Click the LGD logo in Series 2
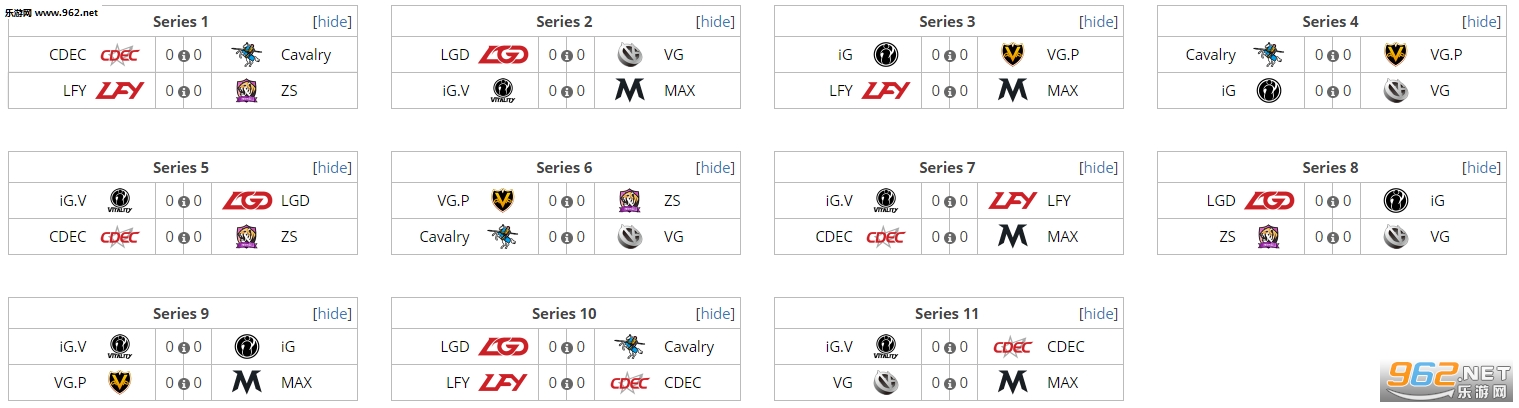The height and width of the screenshot is (408, 1519). [503, 55]
